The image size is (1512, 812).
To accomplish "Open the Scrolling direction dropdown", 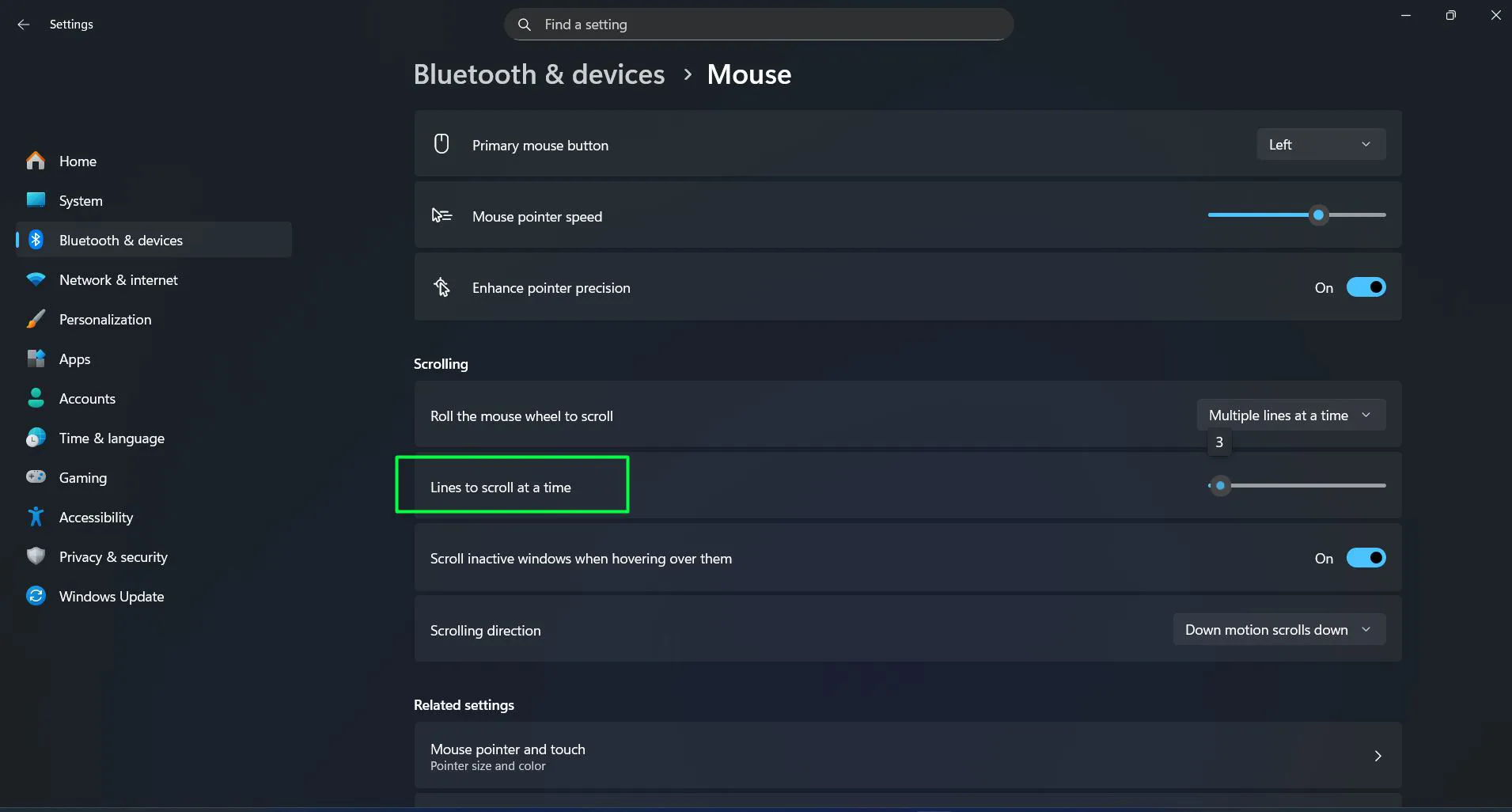I will [x=1278, y=629].
